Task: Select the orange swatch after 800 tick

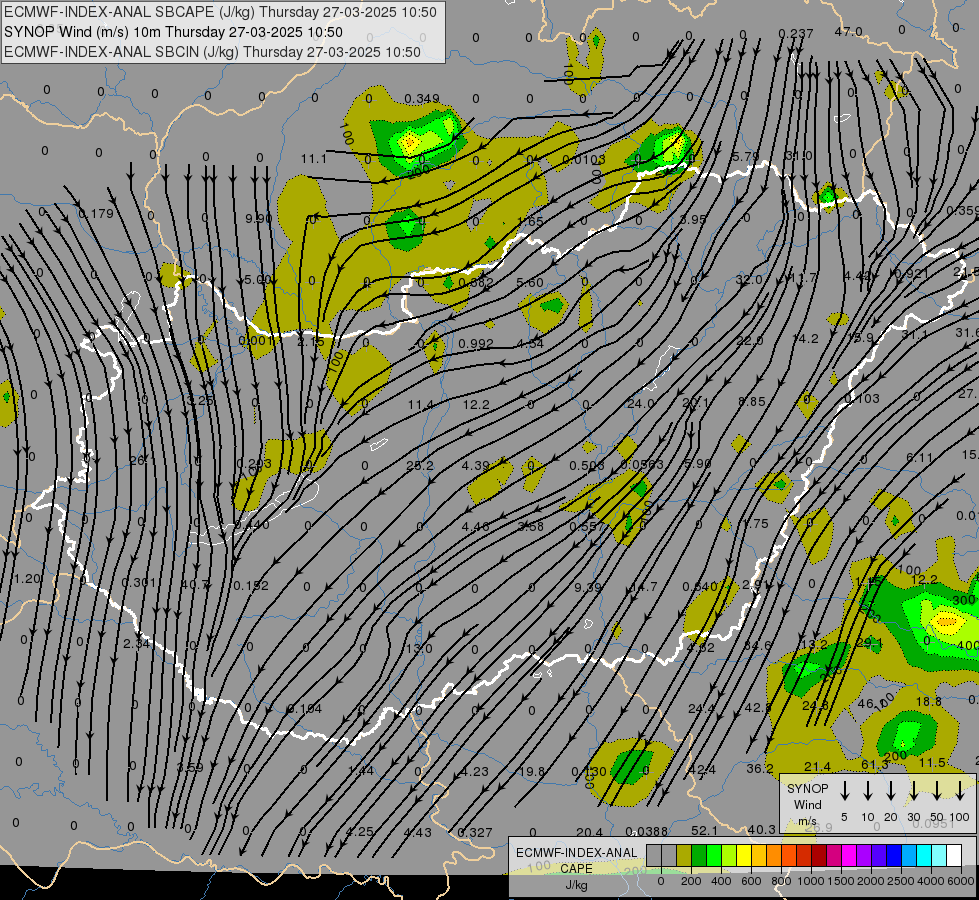Action: 789,856
